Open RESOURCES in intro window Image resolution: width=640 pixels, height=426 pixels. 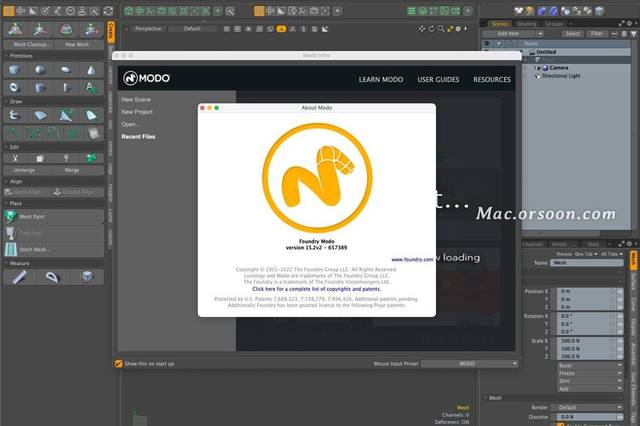pyautogui.click(x=492, y=80)
